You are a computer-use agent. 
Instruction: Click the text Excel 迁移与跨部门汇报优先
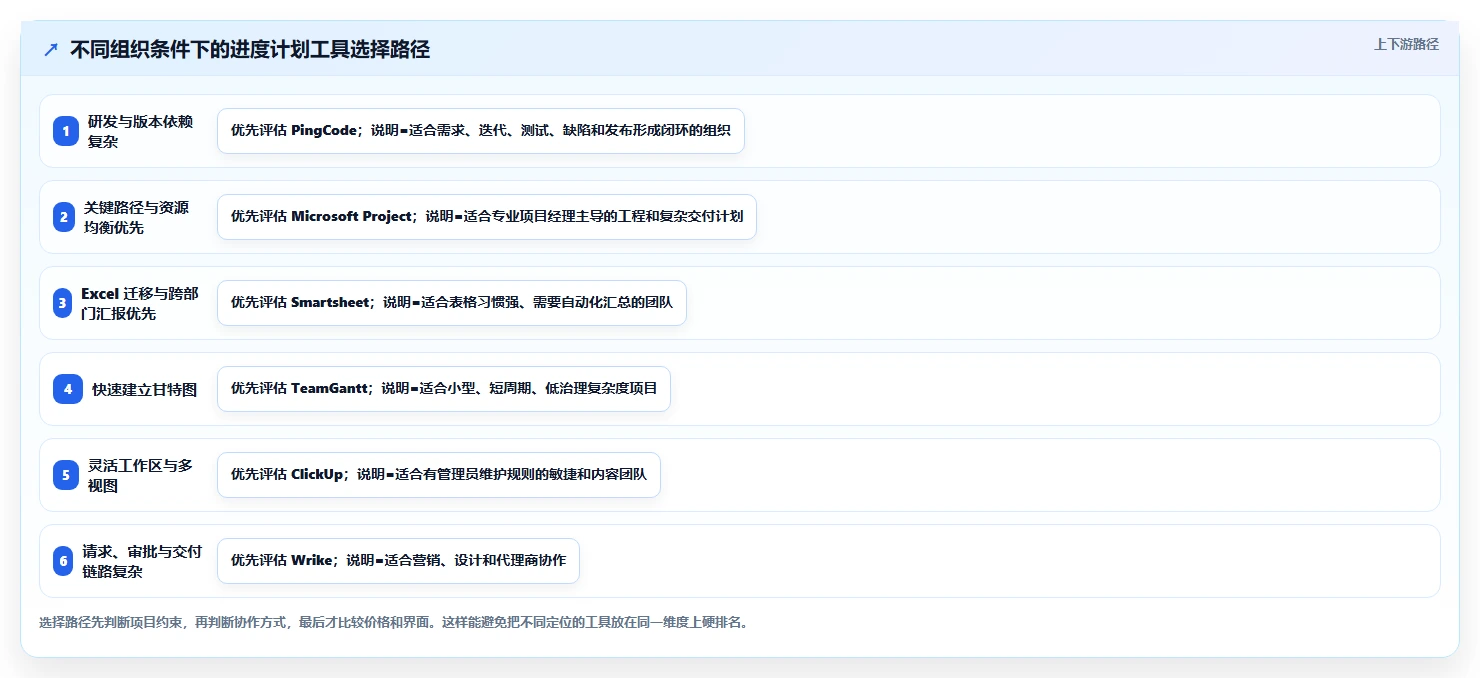pyautogui.click(x=139, y=303)
